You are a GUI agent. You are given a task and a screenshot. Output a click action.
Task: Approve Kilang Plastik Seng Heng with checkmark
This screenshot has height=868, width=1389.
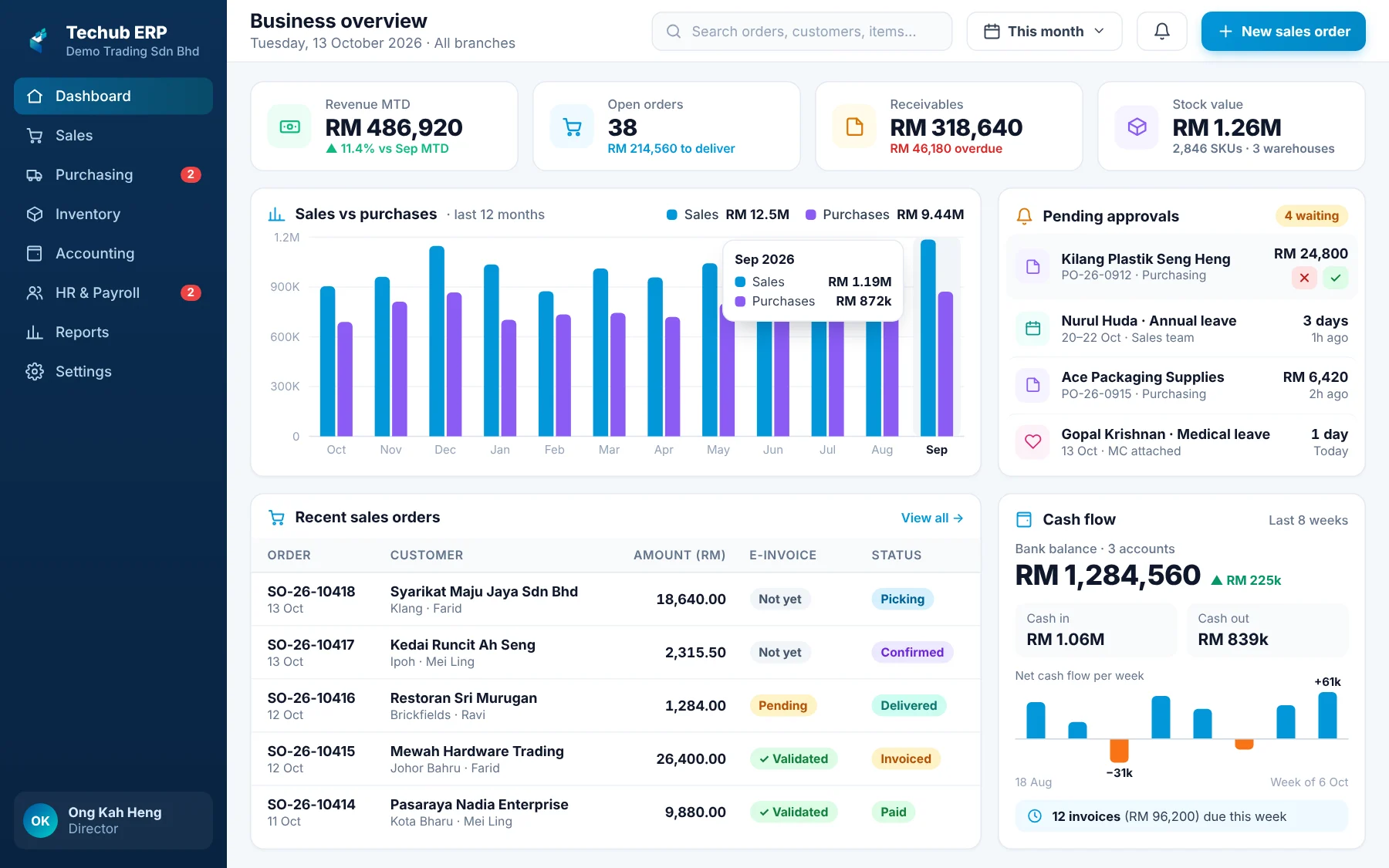[x=1336, y=278]
